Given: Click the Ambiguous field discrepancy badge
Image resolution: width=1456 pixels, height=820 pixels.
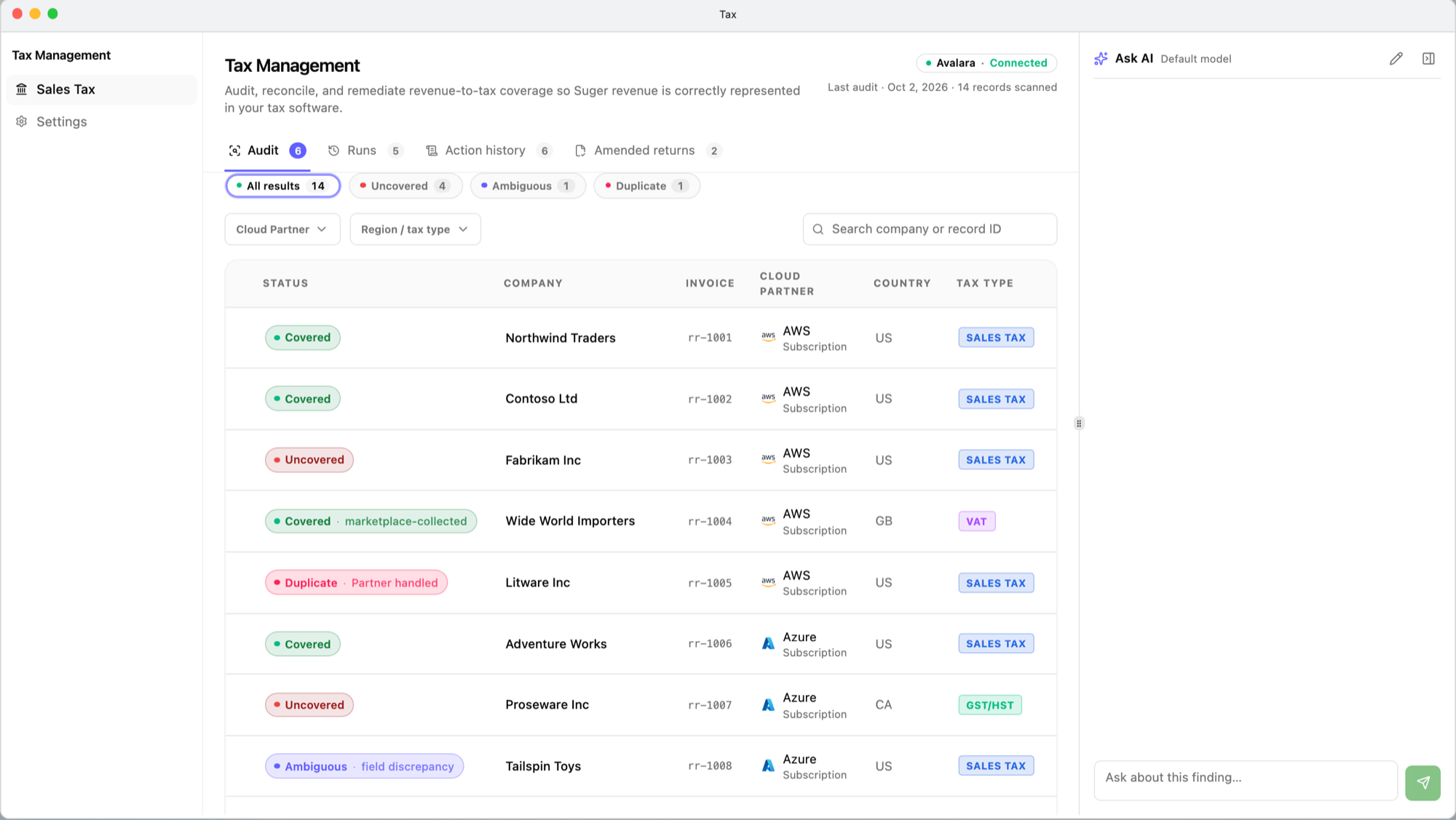Looking at the screenshot, I should (x=364, y=766).
